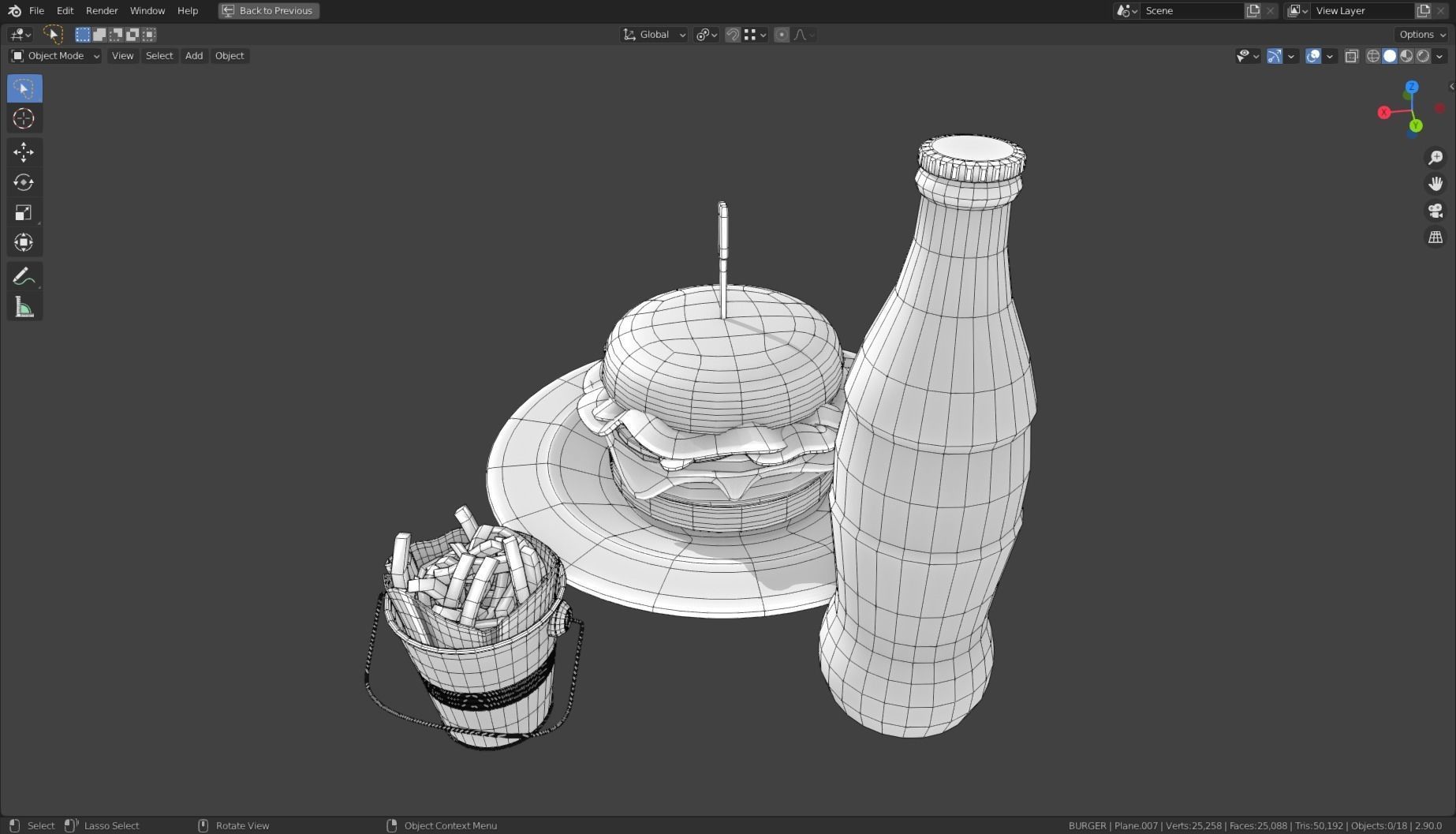Screen dimensions: 1456x834
Task: Set selection mode to Intersect
Action: (149, 34)
